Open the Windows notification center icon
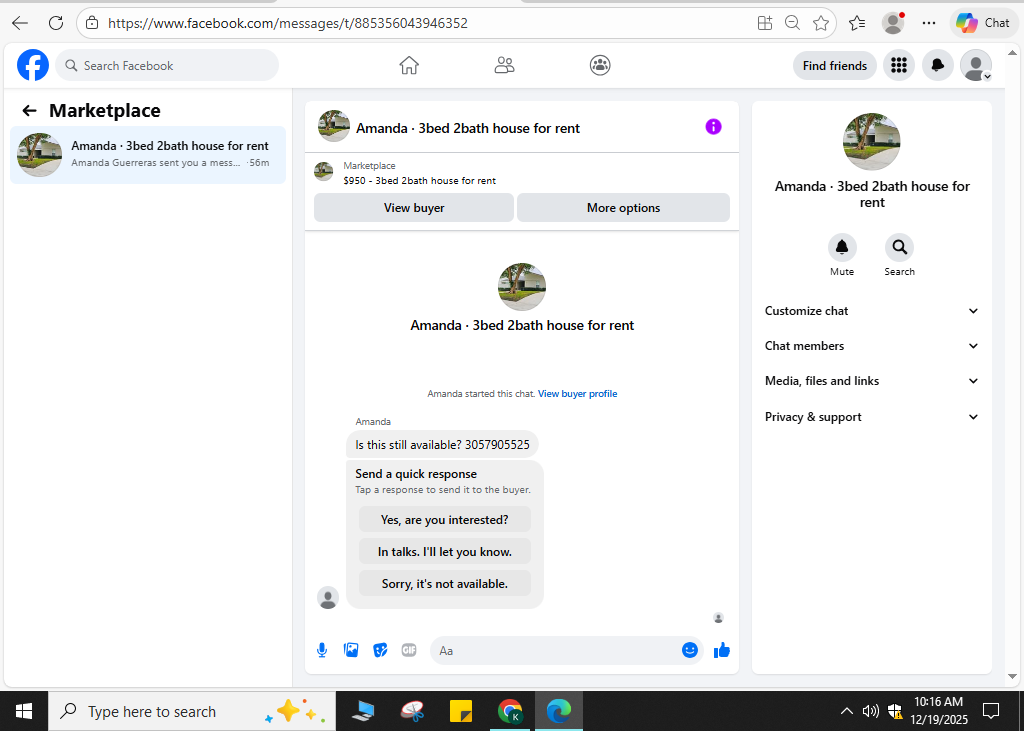This screenshot has width=1024, height=731. pyautogui.click(x=991, y=711)
